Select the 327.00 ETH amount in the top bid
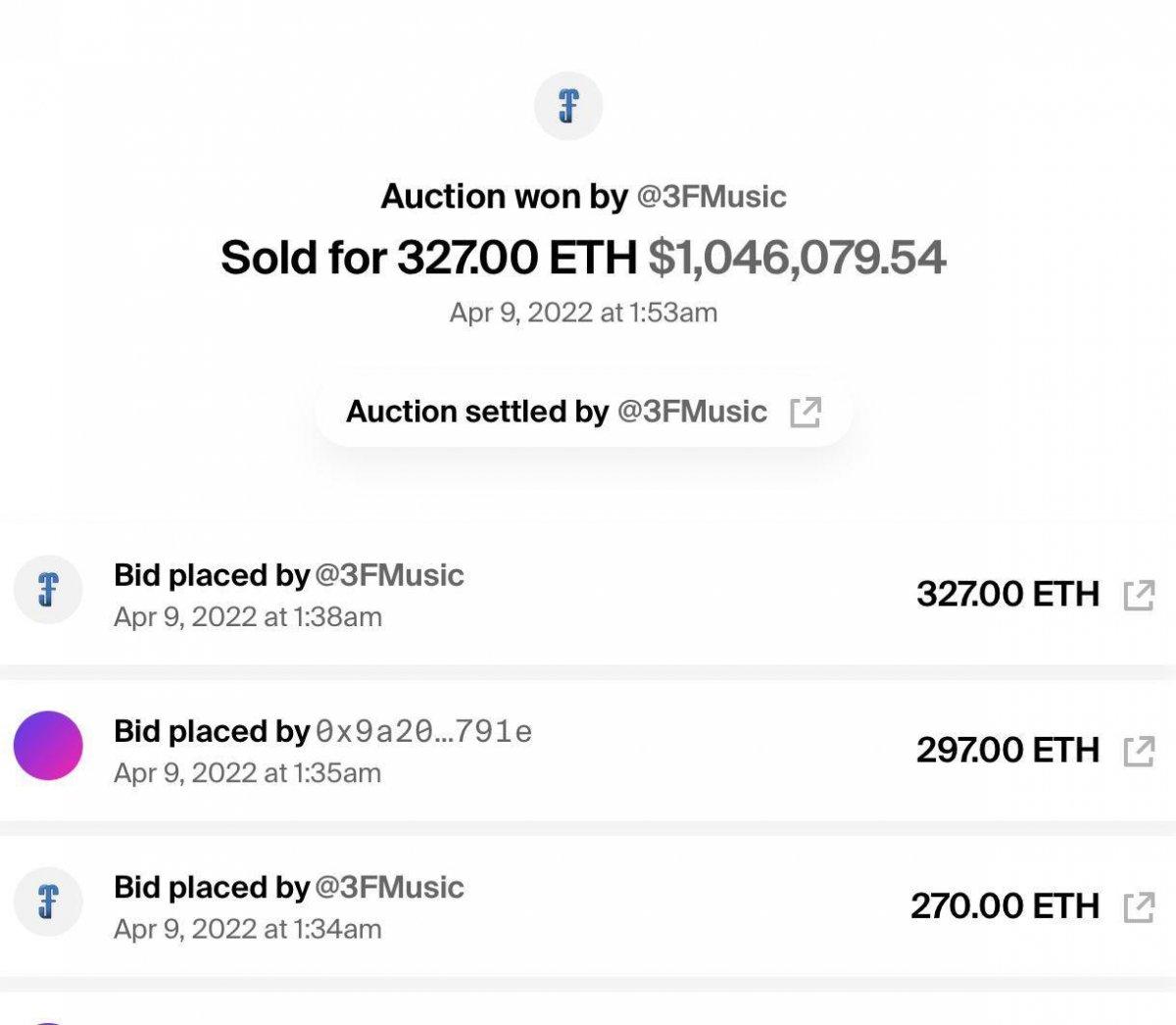 pos(1007,594)
